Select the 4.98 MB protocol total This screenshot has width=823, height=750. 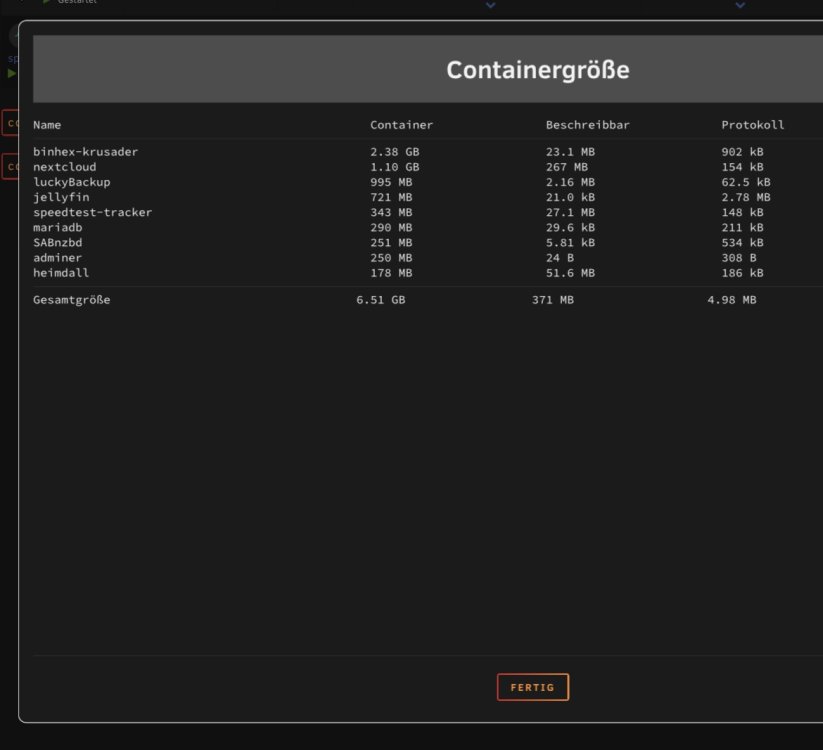[x=732, y=300]
